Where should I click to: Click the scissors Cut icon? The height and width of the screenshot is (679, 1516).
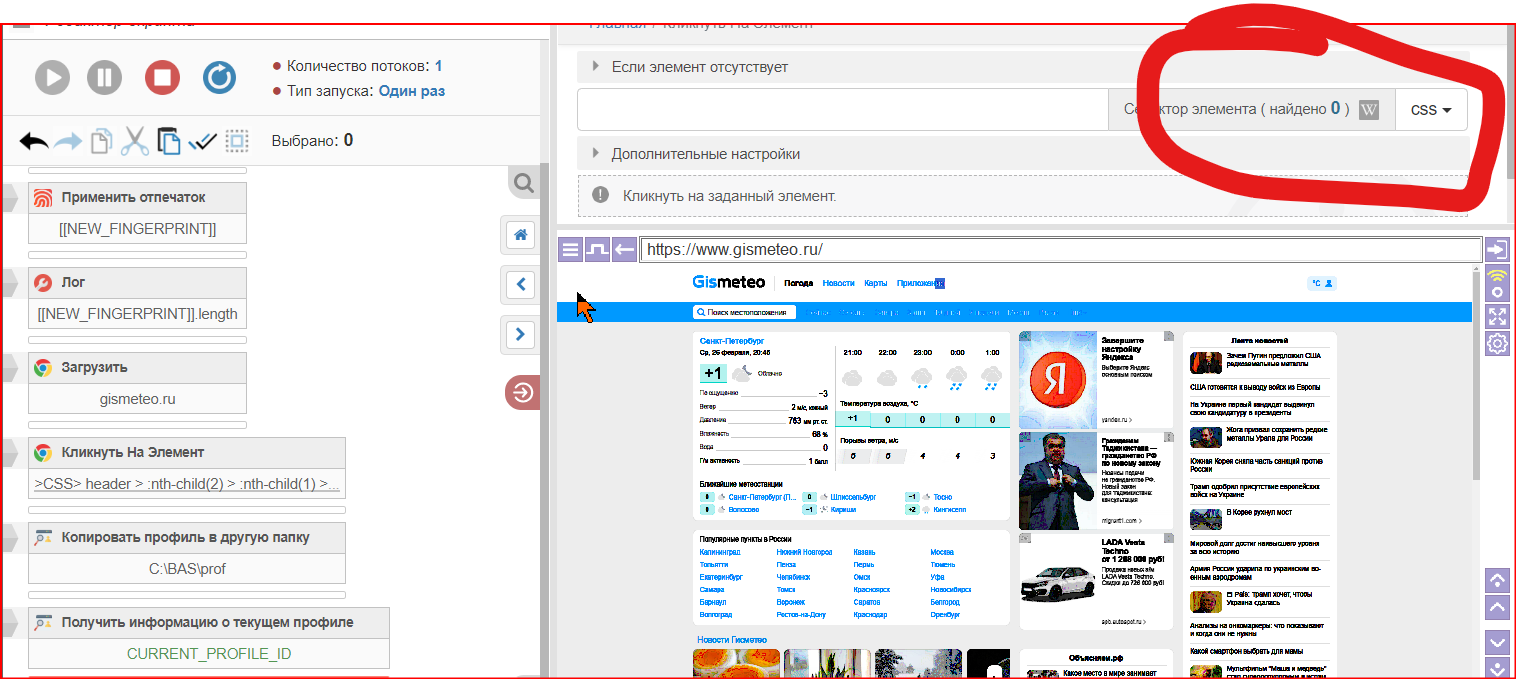135,141
